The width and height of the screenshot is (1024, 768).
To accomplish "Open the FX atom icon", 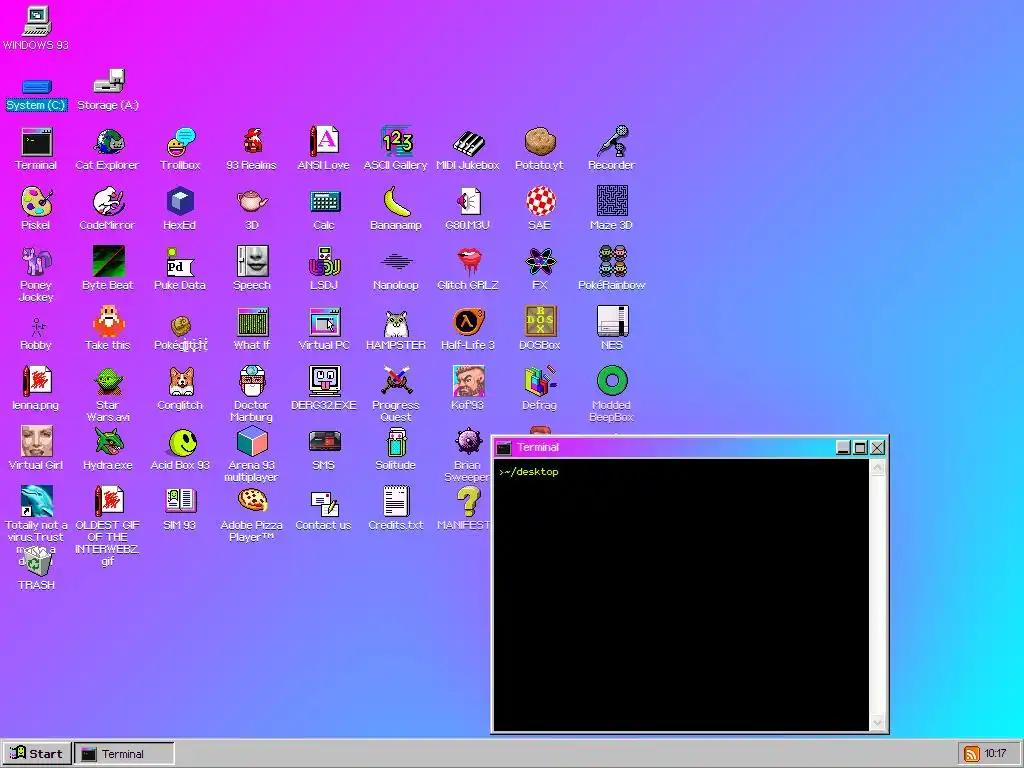I will coord(540,262).
